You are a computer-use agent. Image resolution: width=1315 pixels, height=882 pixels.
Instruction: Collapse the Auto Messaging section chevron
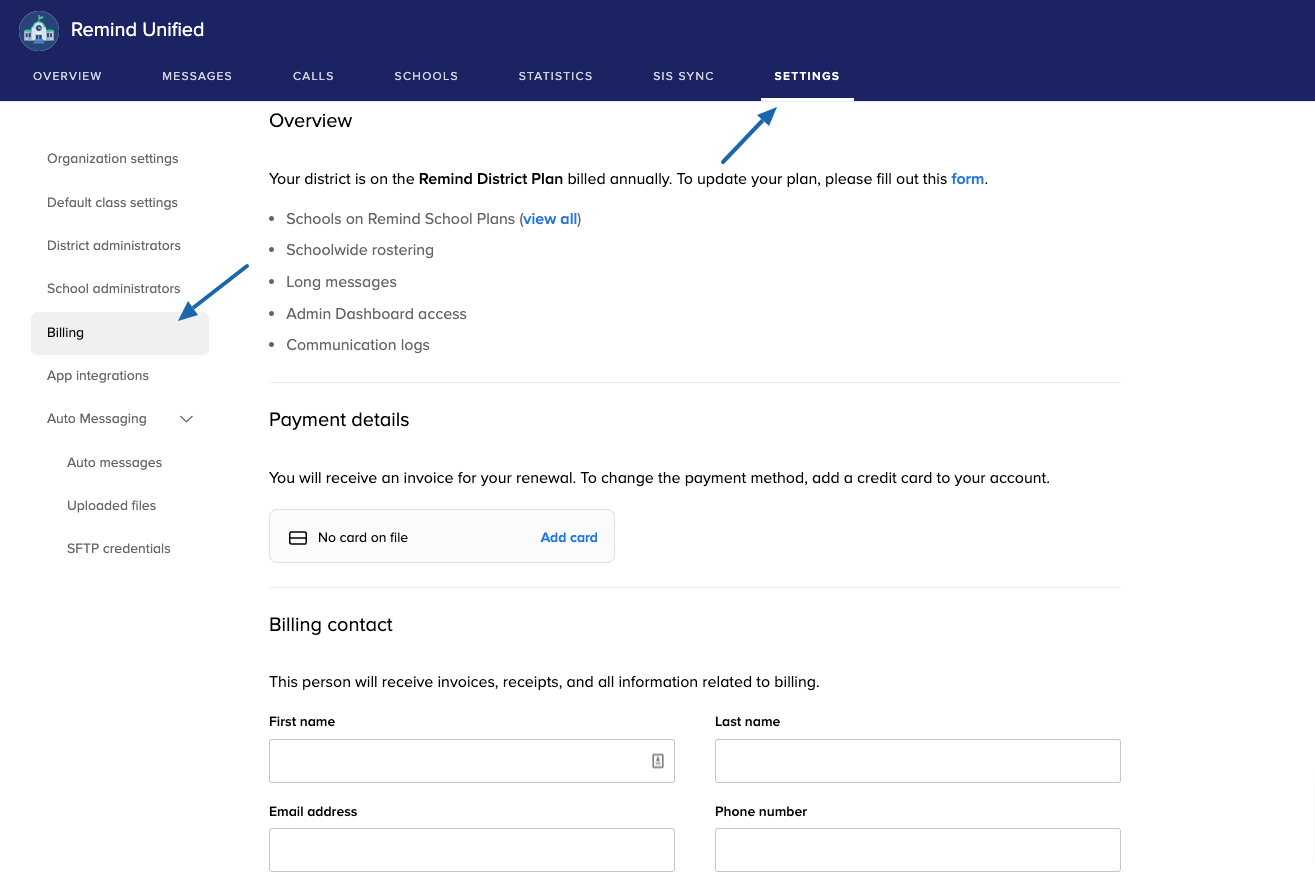pyautogui.click(x=186, y=419)
